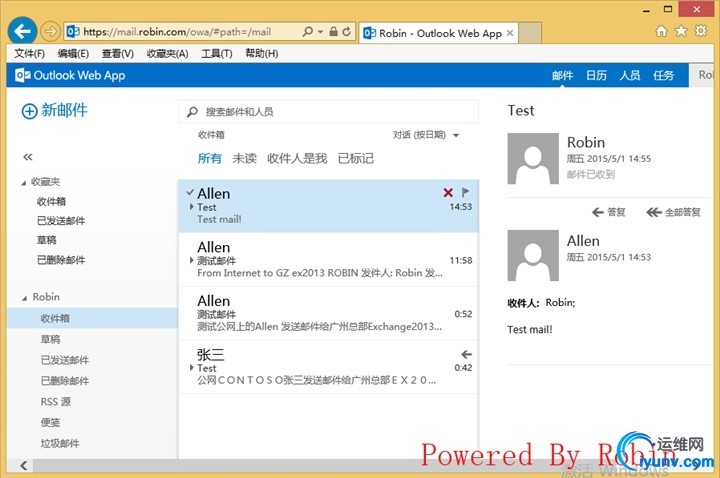720x478 pixels.
Task: Click the Outlook site icon in address bar
Action: (x=73, y=31)
